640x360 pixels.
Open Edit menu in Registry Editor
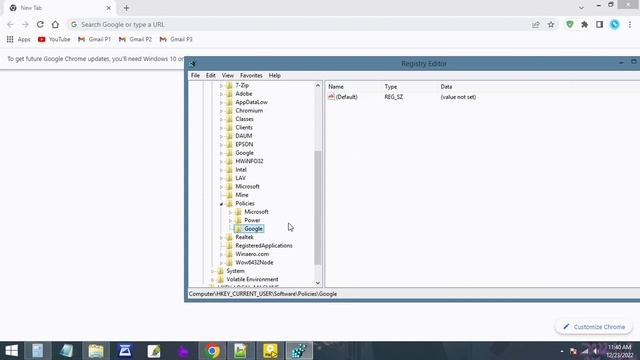210,76
